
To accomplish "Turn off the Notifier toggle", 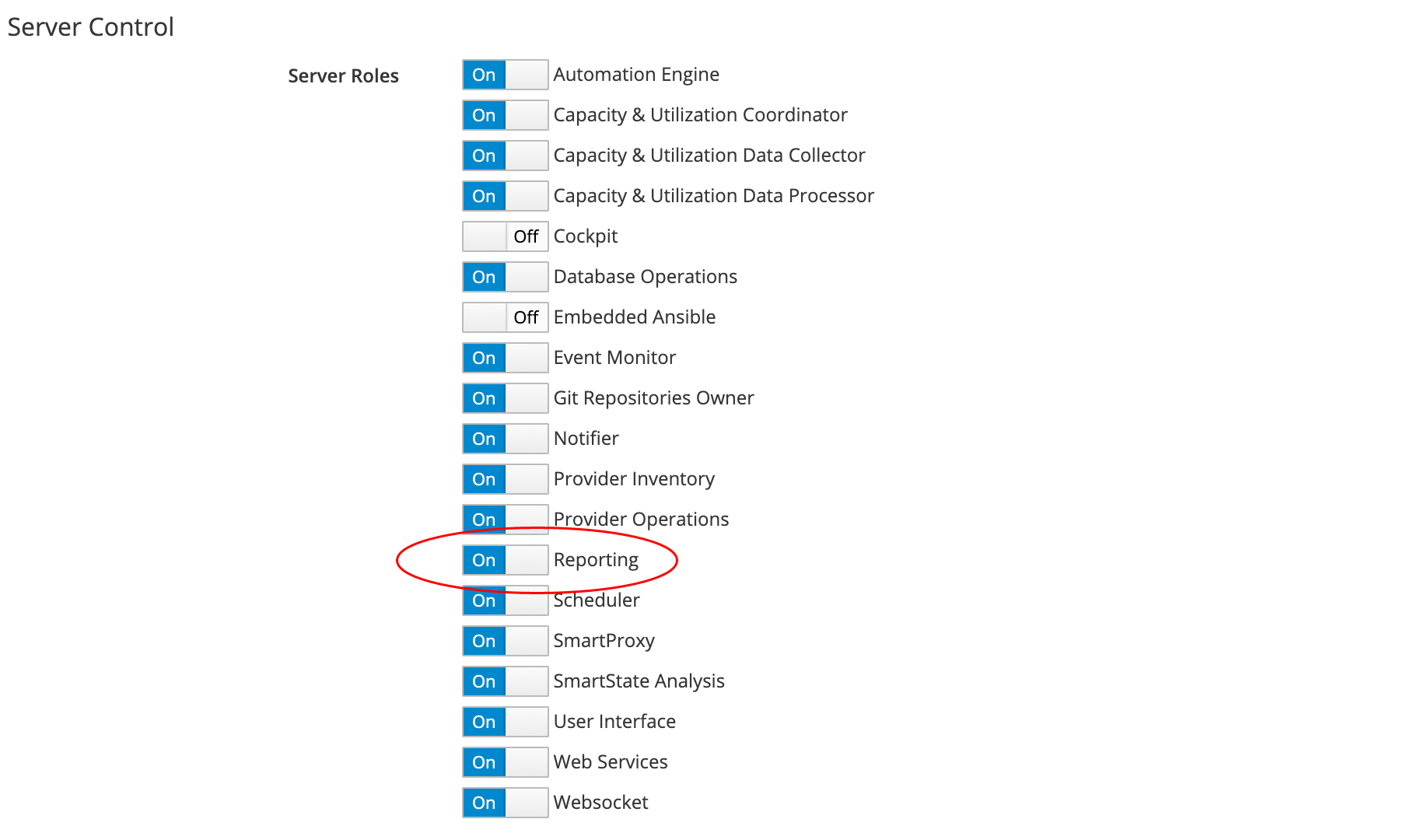I will click(505, 439).
